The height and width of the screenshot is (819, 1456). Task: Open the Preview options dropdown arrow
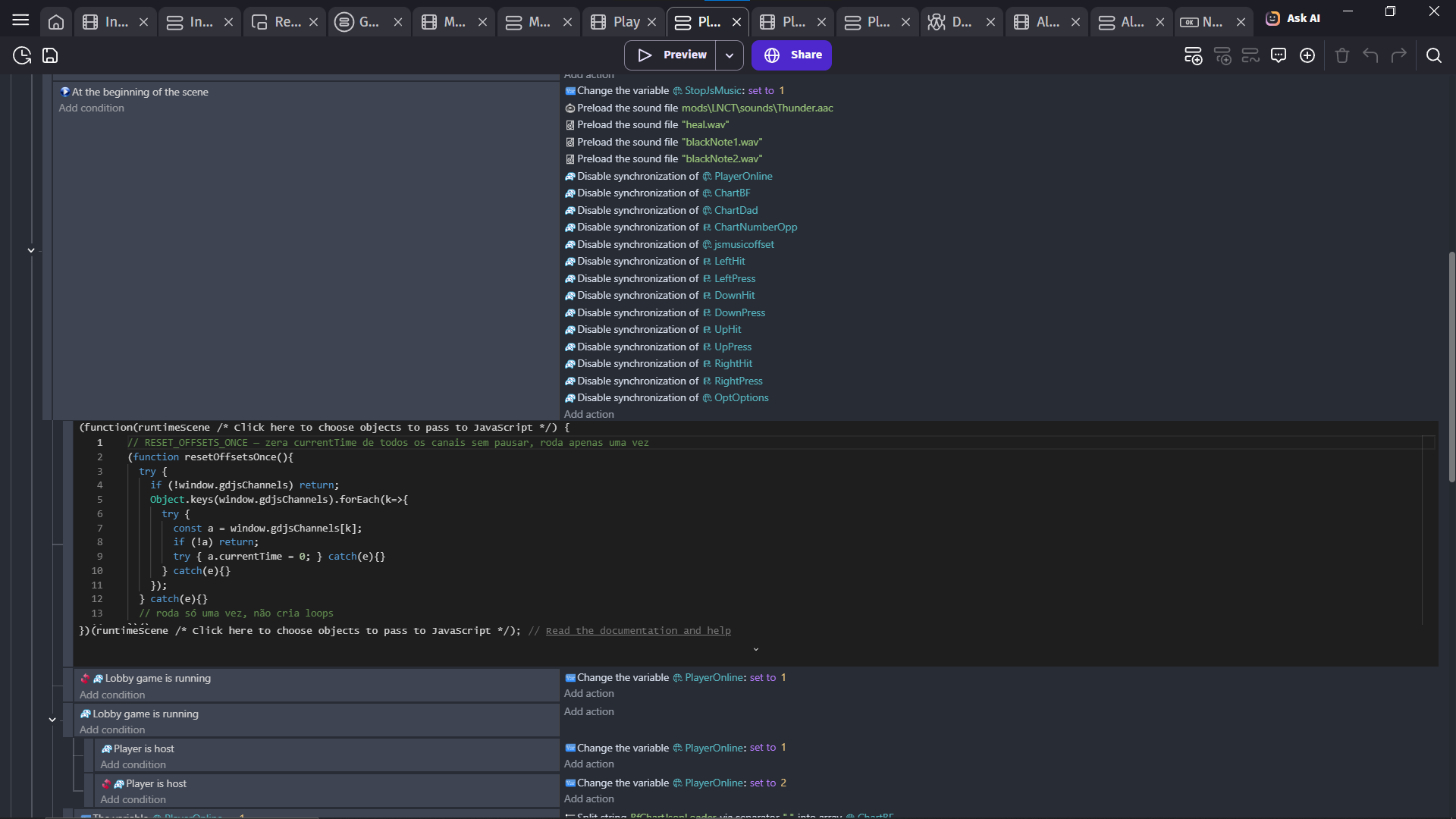(729, 55)
